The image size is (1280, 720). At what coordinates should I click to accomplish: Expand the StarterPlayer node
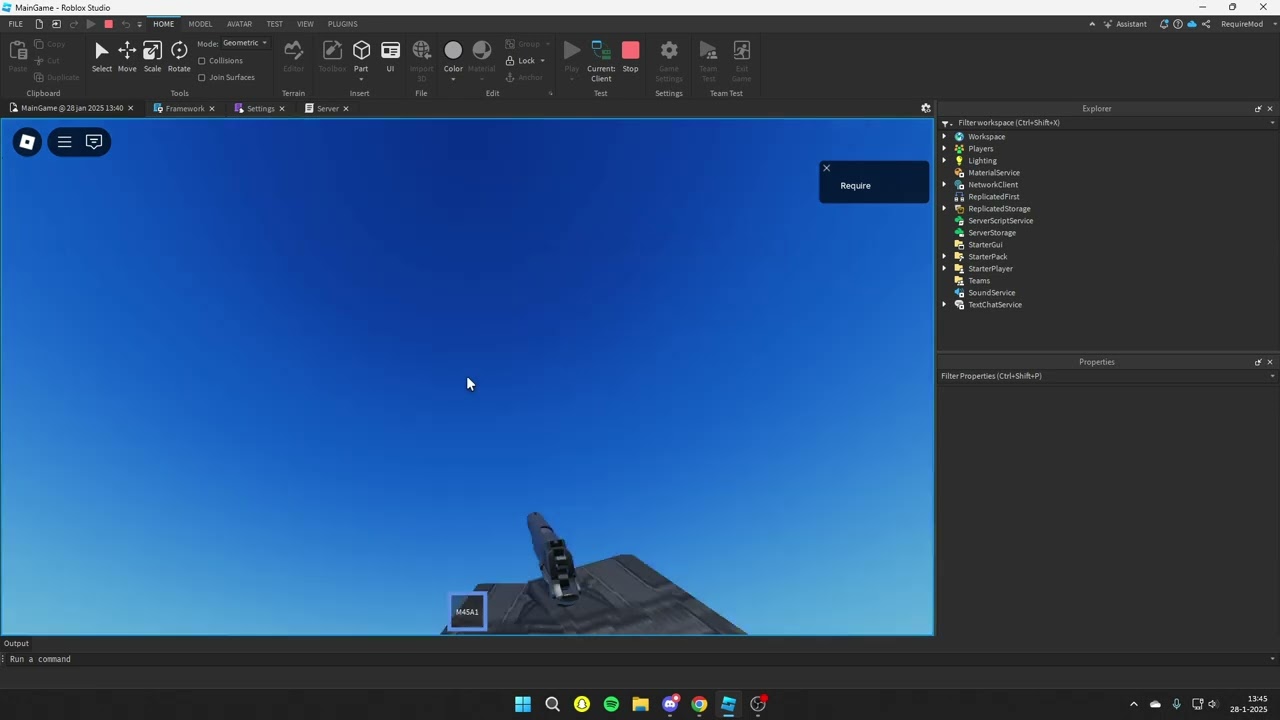click(x=945, y=269)
